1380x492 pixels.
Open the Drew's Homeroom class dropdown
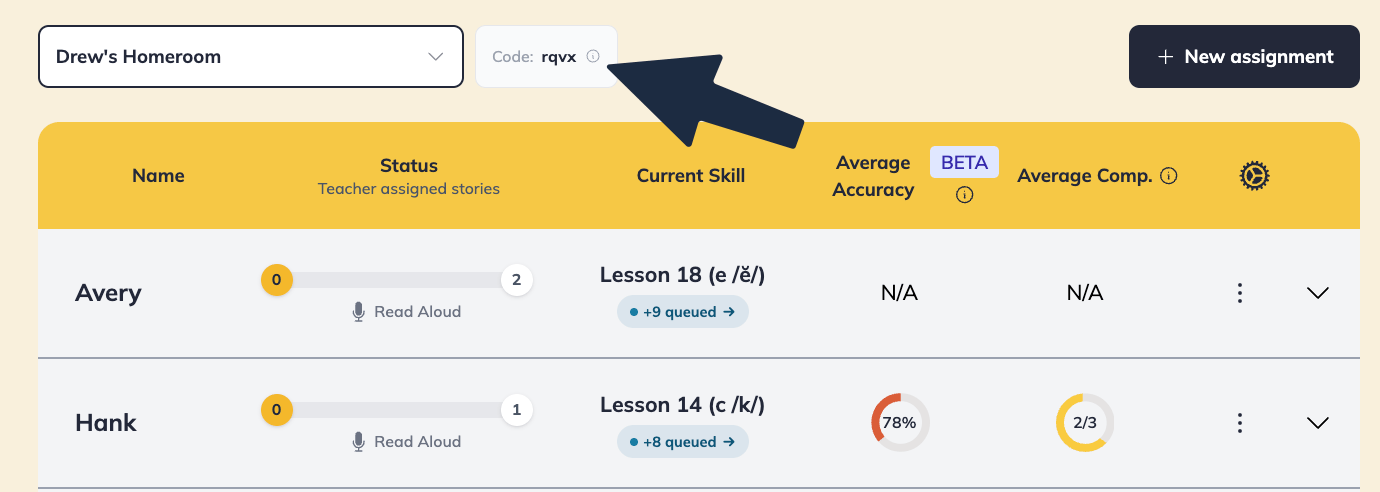(x=251, y=57)
